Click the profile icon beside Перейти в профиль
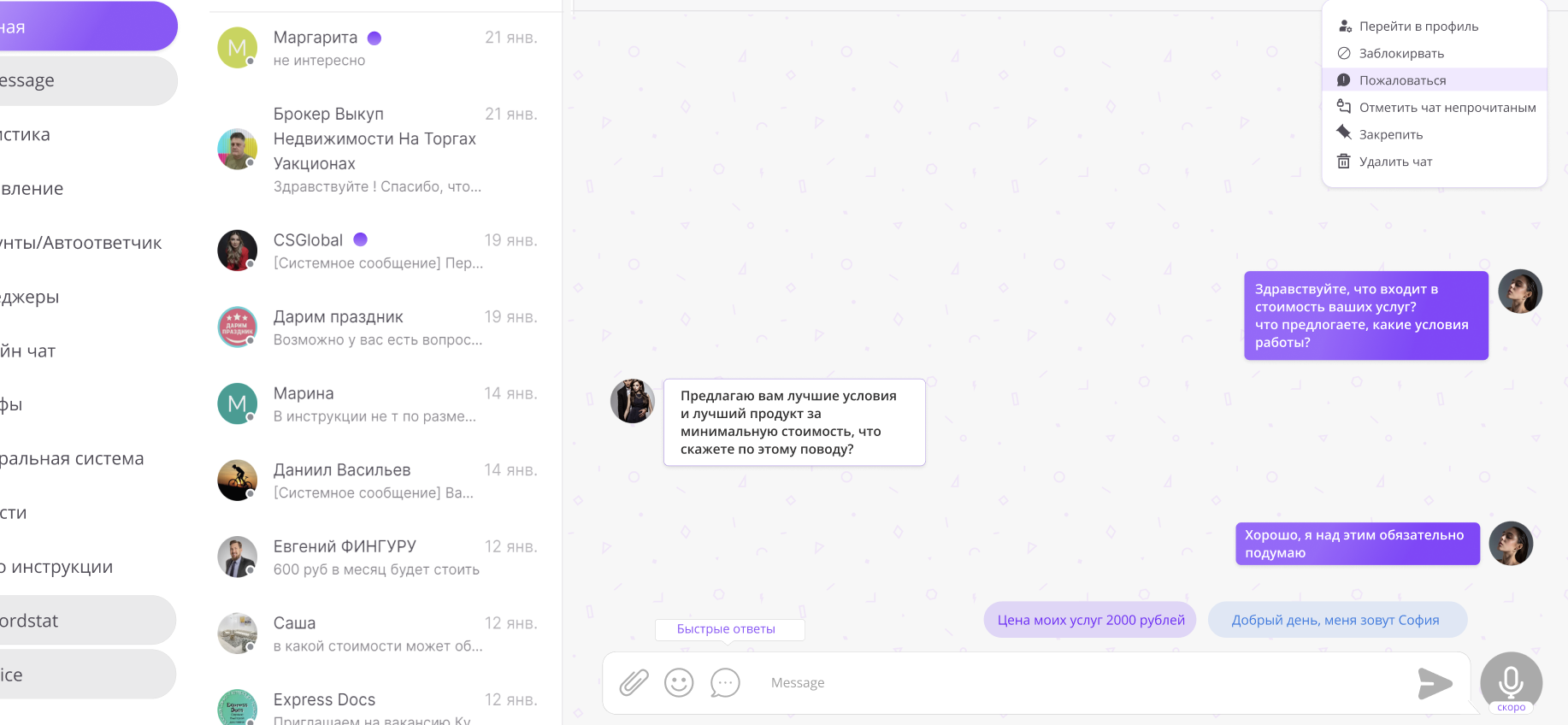Image resolution: width=1568 pixels, height=725 pixels. [x=1344, y=27]
